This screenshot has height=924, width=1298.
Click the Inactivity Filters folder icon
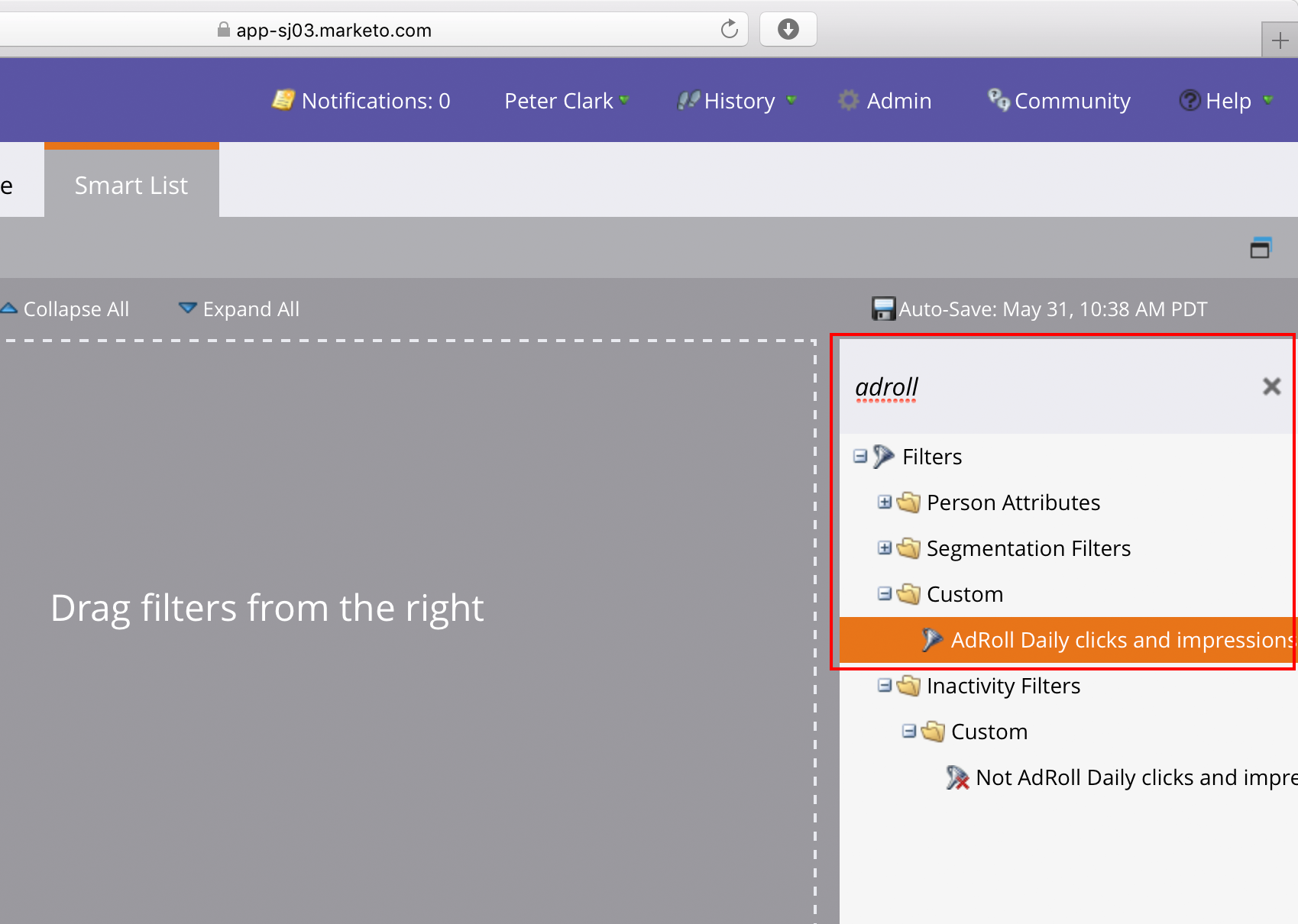pyautogui.click(x=908, y=685)
